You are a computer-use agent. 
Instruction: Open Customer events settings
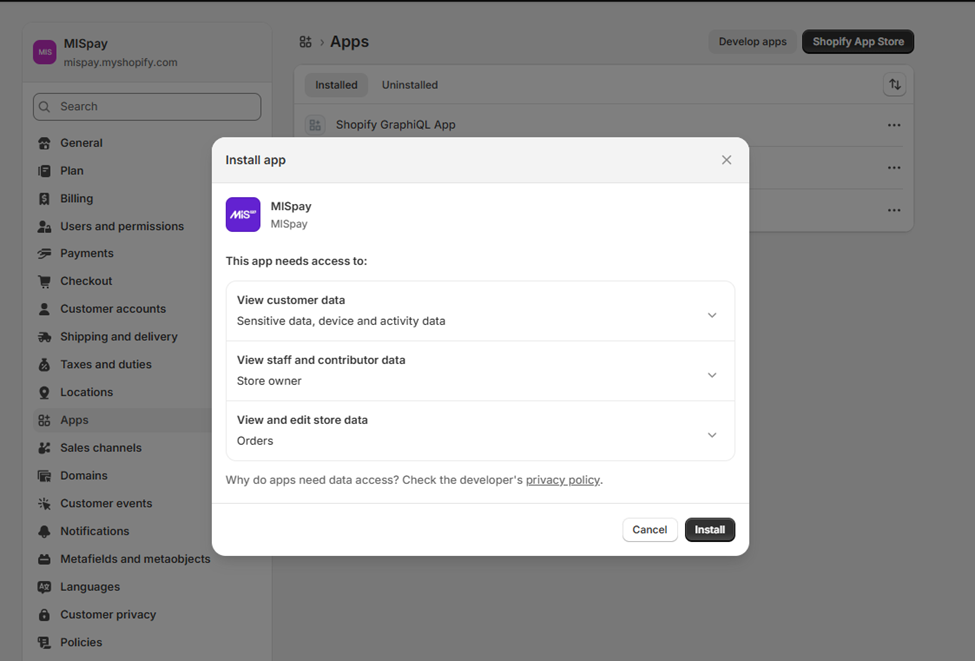pyautogui.click(x=106, y=504)
